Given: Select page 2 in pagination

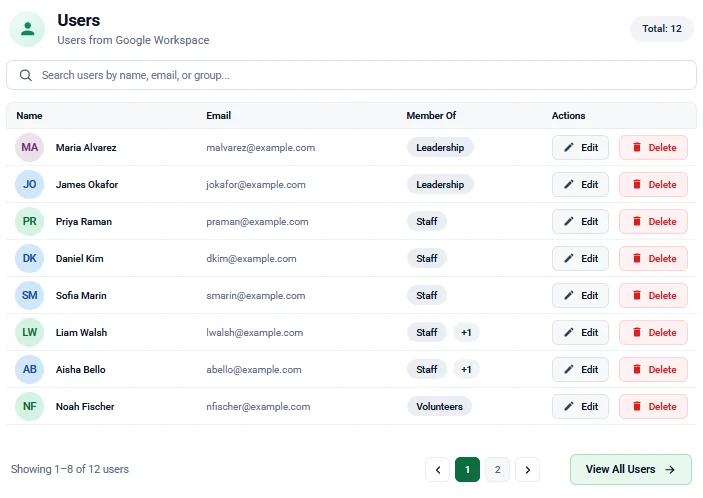Looking at the screenshot, I should pyautogui.click(x=497, y=470).
